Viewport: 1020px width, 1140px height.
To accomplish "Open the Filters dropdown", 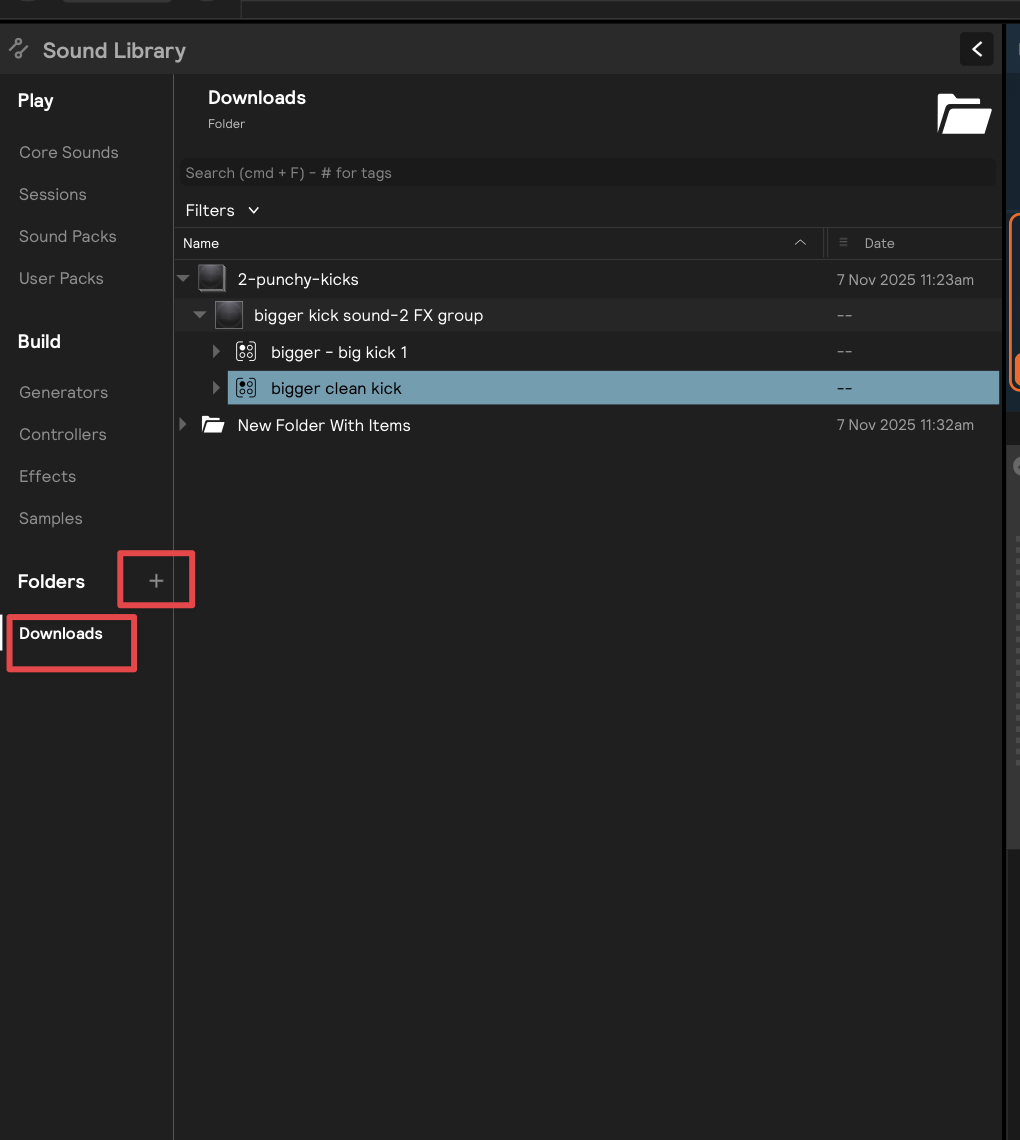I will point(222,210).
